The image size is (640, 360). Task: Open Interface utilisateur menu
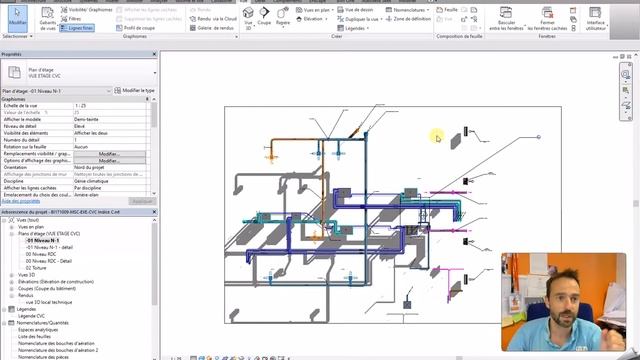[596, 19]
